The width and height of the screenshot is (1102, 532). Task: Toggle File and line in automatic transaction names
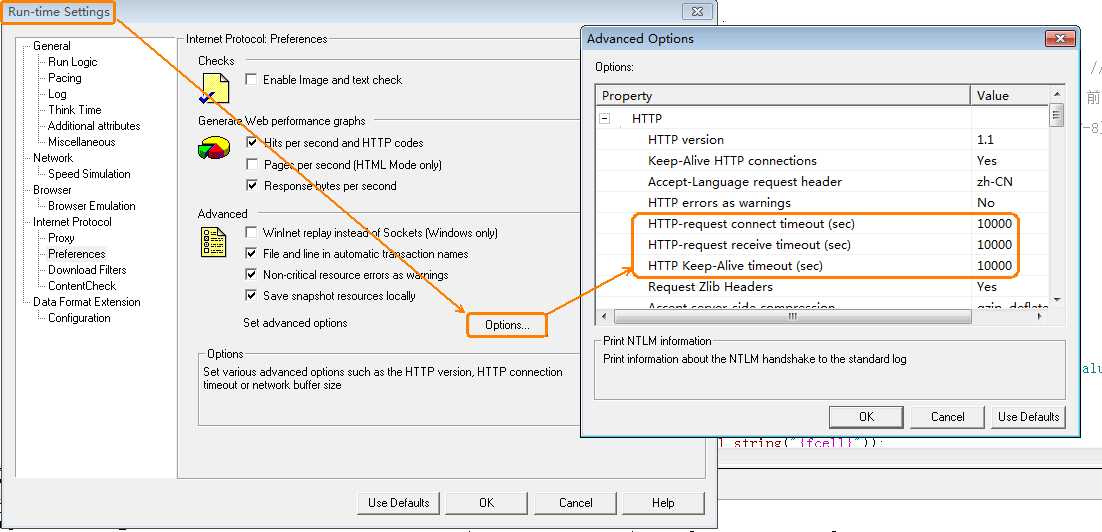click(251, 253)
